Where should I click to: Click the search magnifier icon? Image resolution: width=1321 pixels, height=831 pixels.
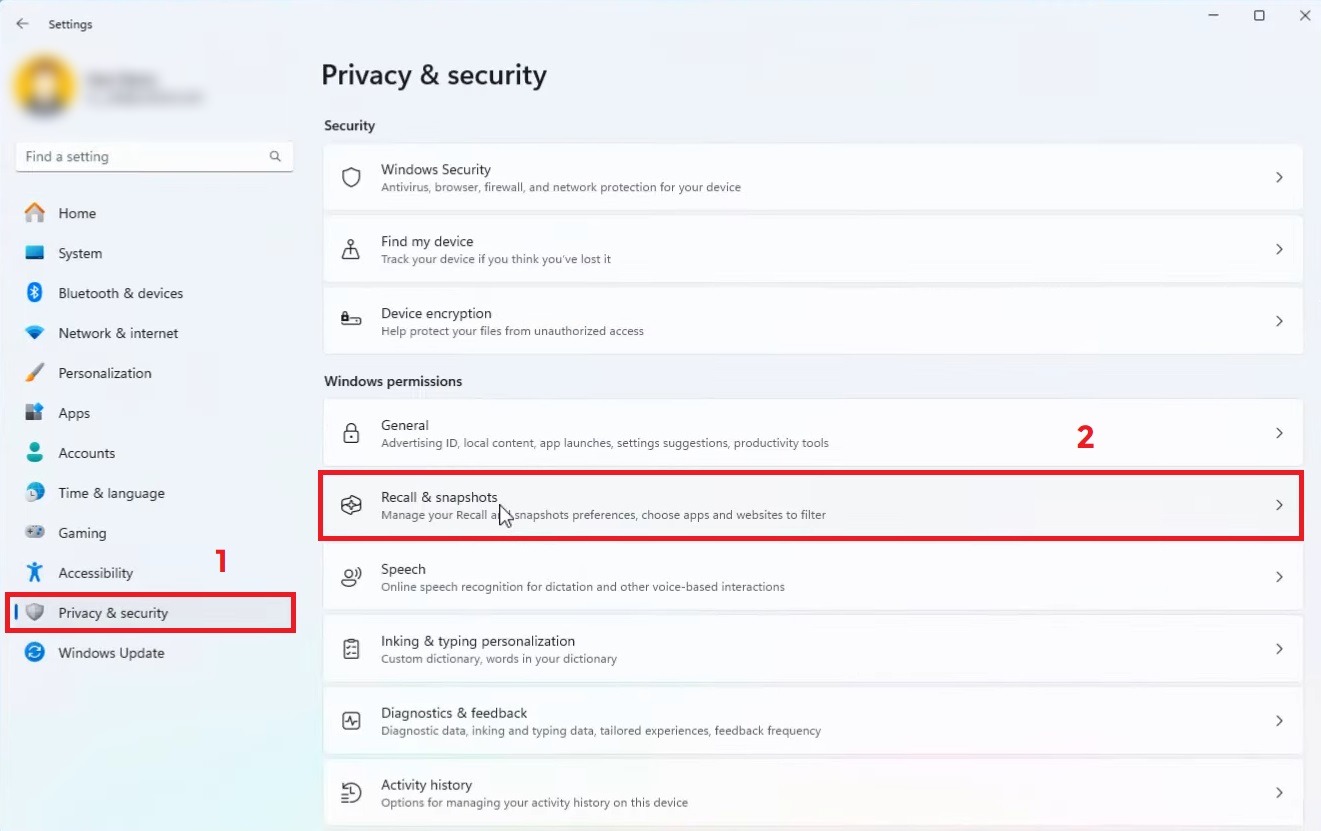(x=275, y=157)
